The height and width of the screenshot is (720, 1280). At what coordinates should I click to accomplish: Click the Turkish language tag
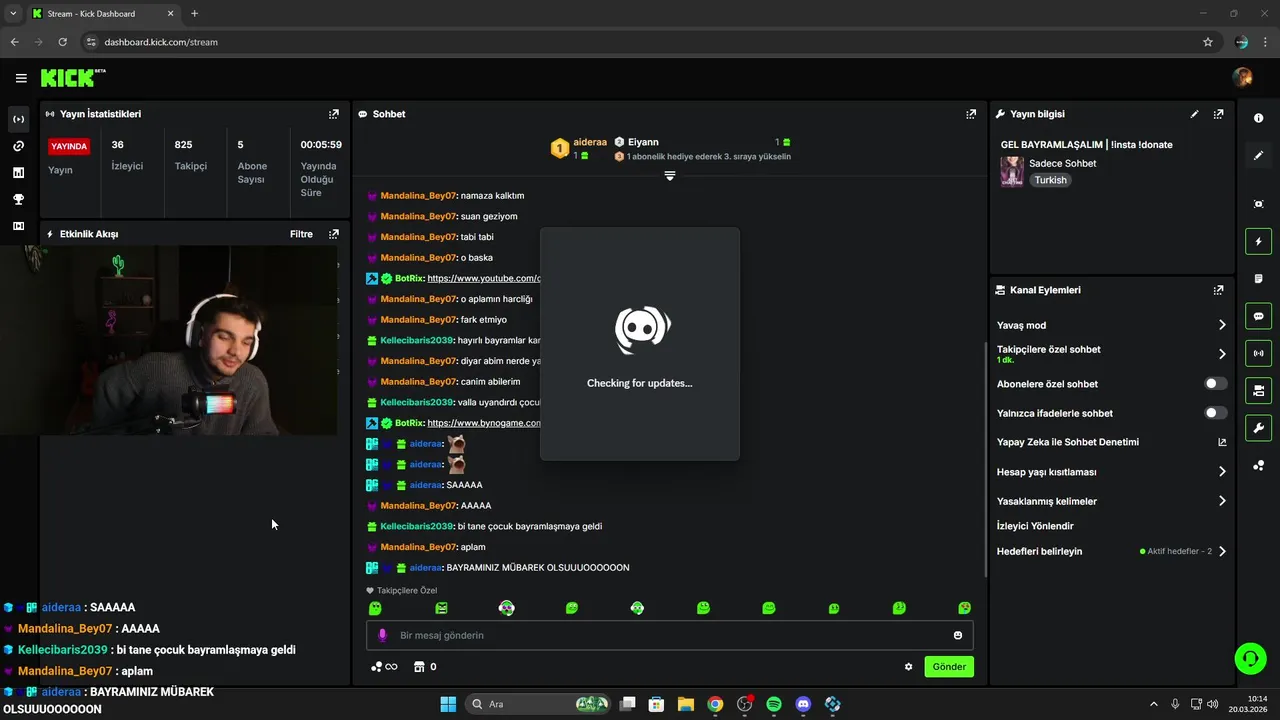click(1050, 180)
